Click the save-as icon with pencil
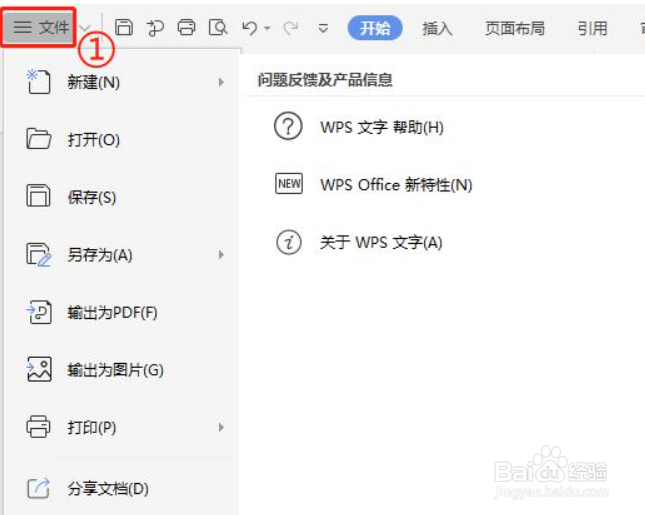The image size is (645, 515). (x=39, y=255)
